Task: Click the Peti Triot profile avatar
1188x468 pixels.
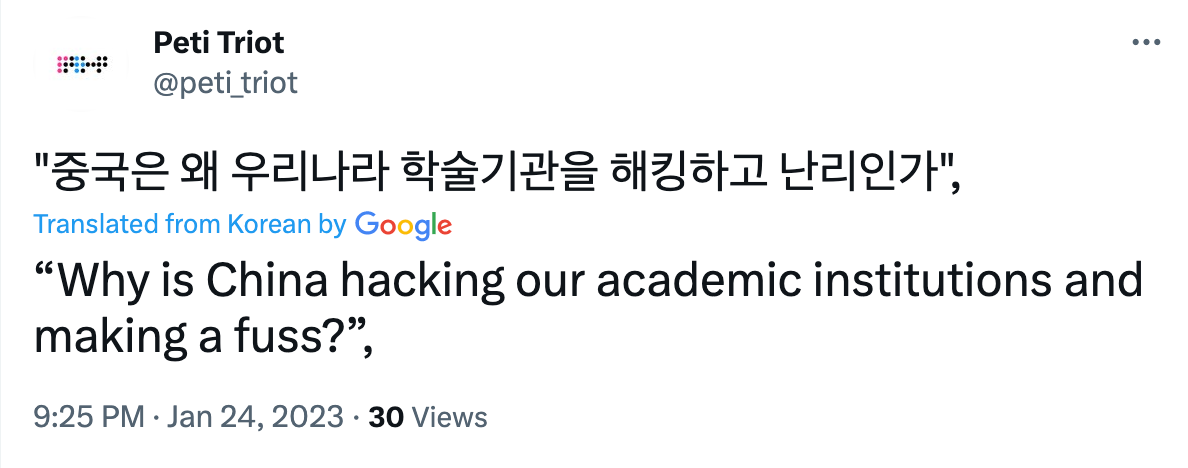Action: pos(82,64)
